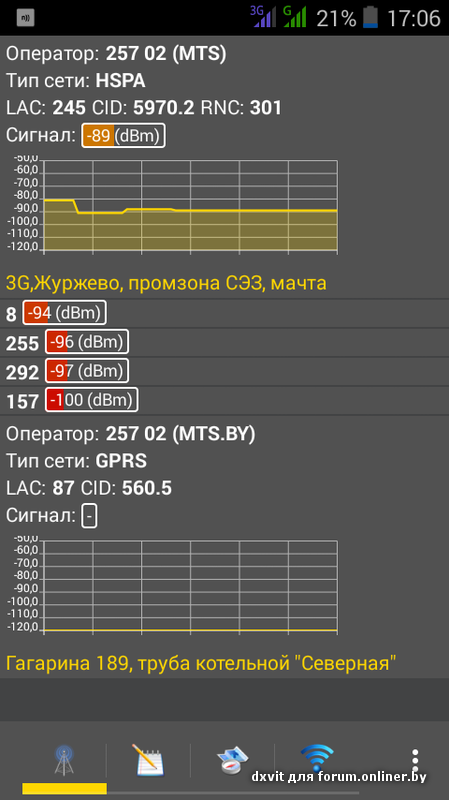Select neighbor cell 292 row

[x=224, y=371]
